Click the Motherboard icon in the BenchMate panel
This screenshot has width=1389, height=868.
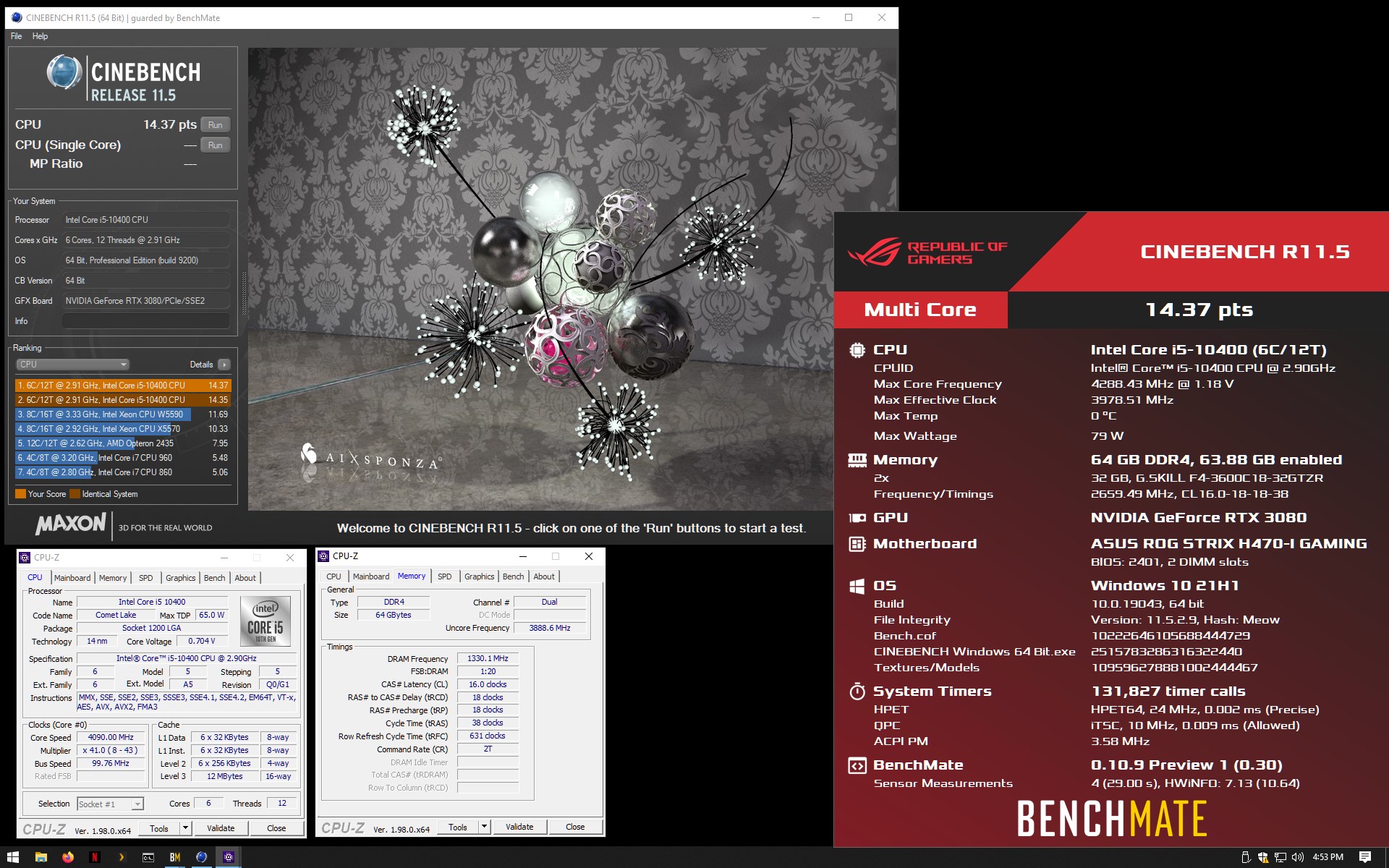pyautogui.click(x=857, y=544)
